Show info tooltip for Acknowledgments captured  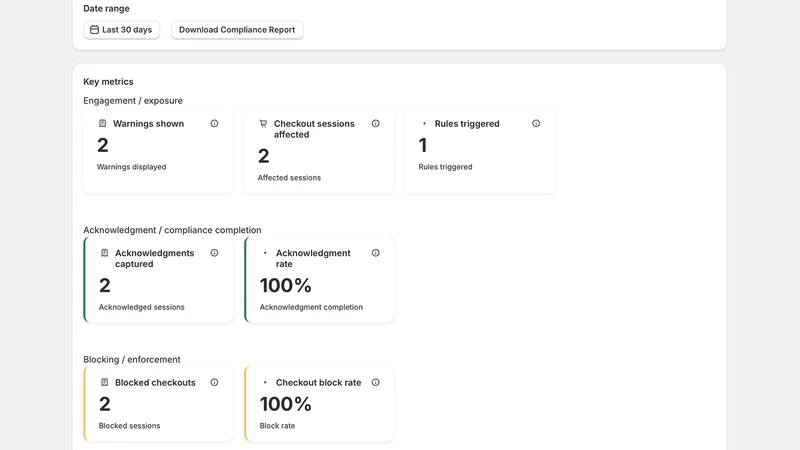(214, 253)
